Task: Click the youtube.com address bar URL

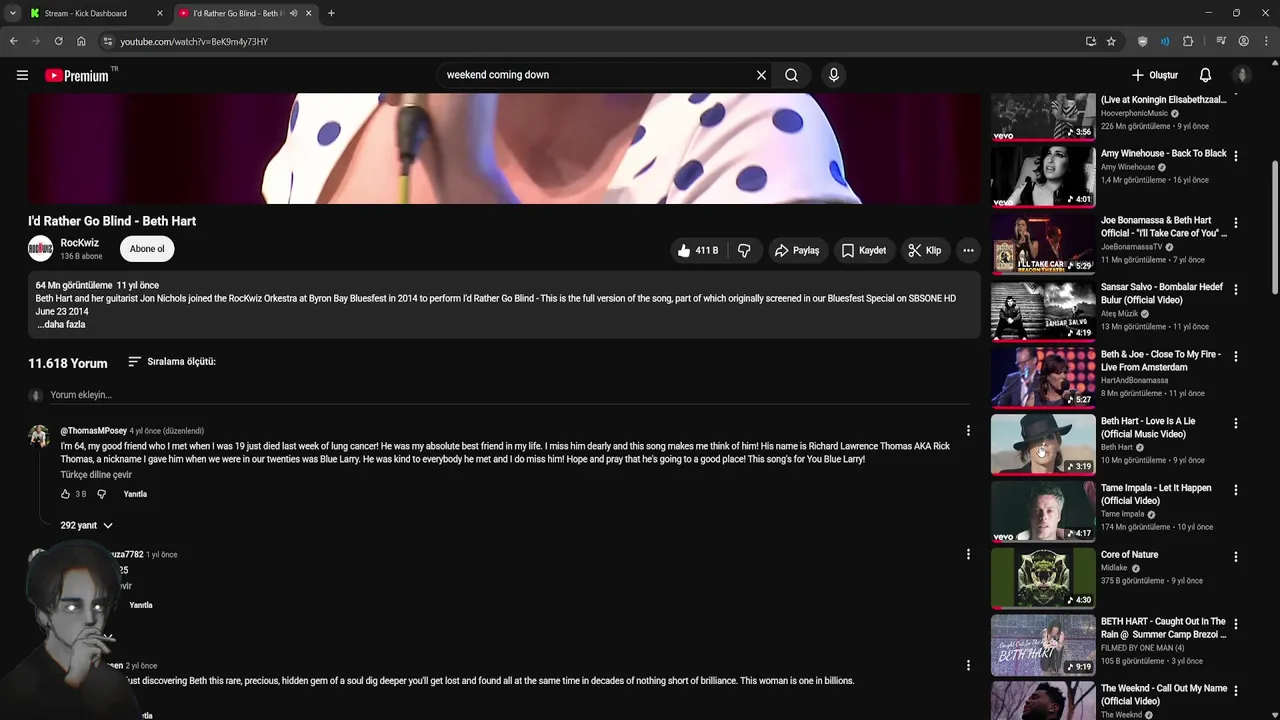Action: pyautogui.click(x=194, y=42)
